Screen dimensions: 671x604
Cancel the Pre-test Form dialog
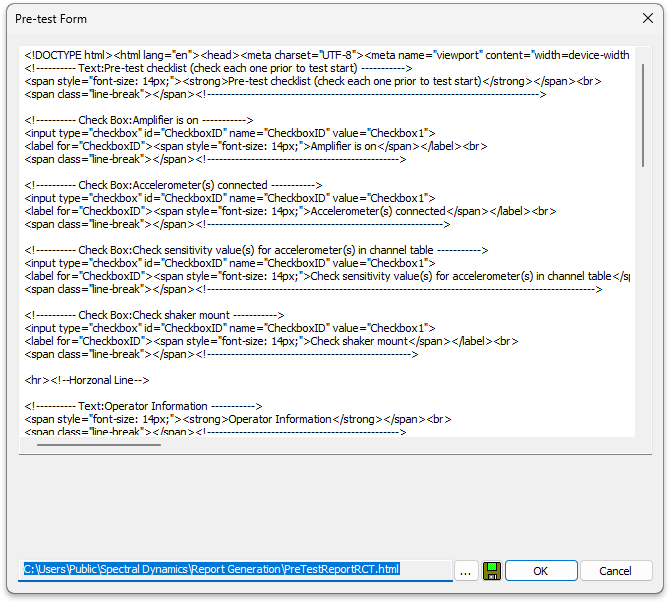pyautogui.click(x=615, y=571)
